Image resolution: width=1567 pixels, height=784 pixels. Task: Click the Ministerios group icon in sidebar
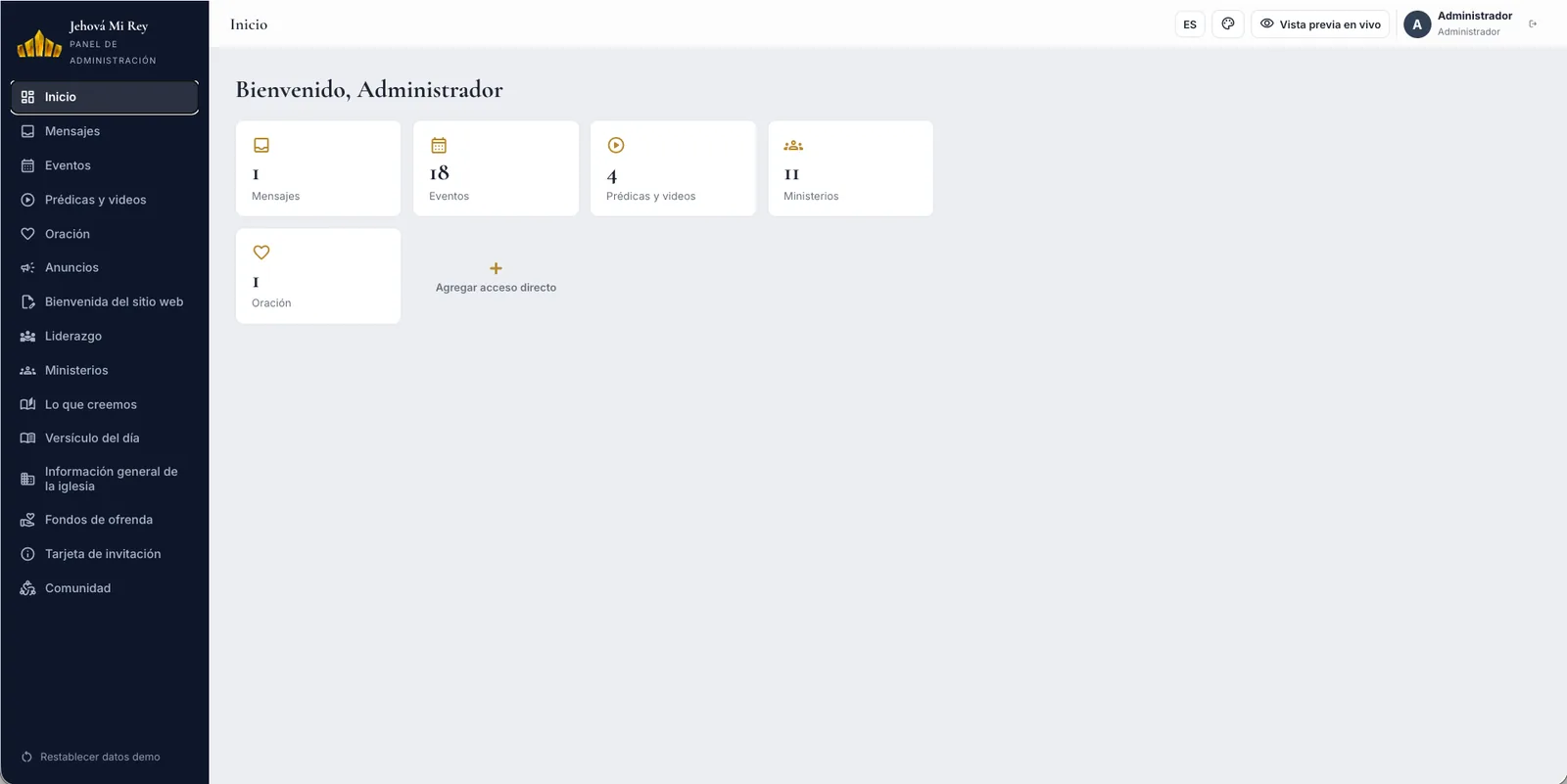coord(27,370)
